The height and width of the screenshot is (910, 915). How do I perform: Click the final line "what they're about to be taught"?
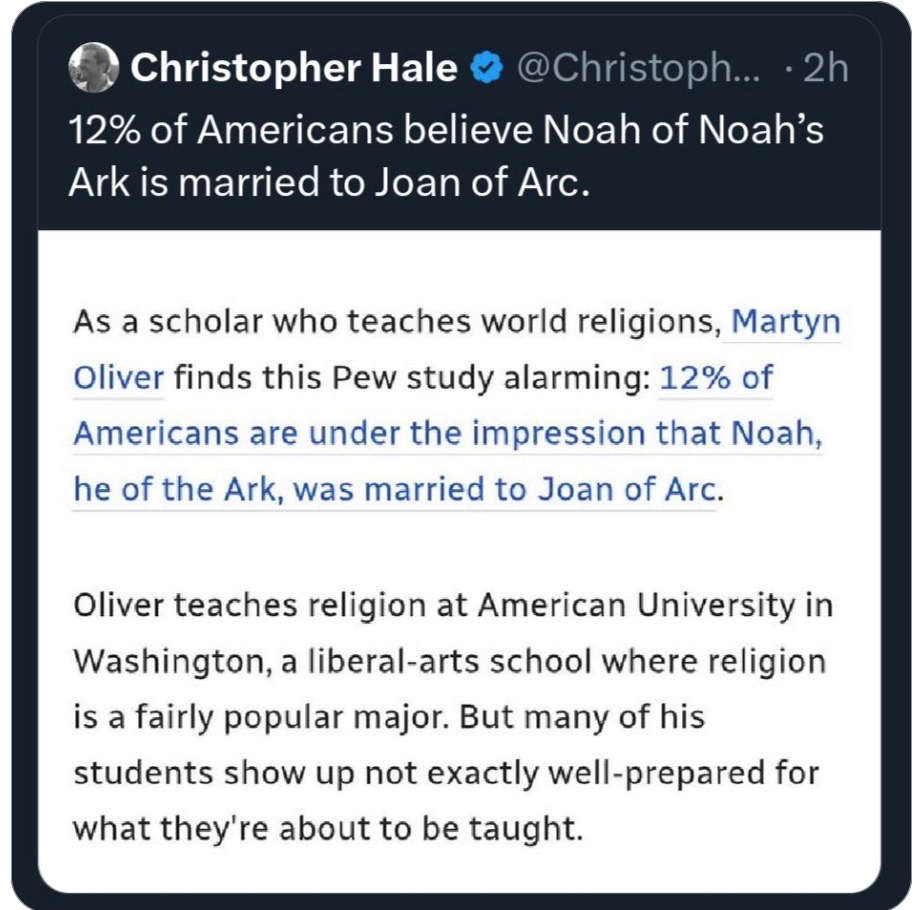(x=327, y=827)
